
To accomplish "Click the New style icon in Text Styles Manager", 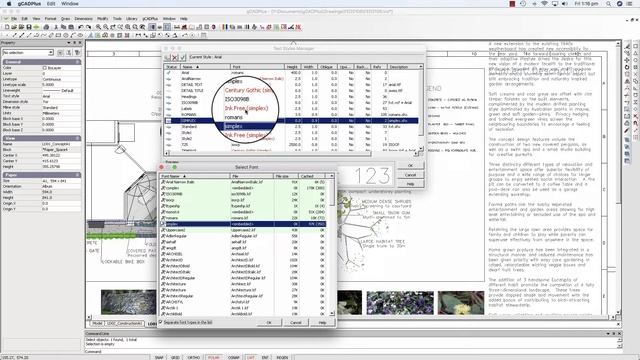I will coord(167,58).
